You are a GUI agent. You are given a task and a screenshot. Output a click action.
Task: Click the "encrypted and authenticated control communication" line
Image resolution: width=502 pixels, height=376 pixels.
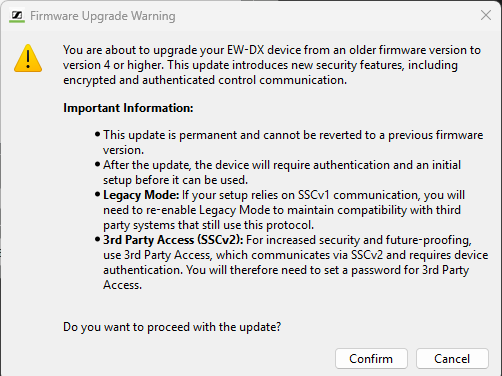[205, 80]
